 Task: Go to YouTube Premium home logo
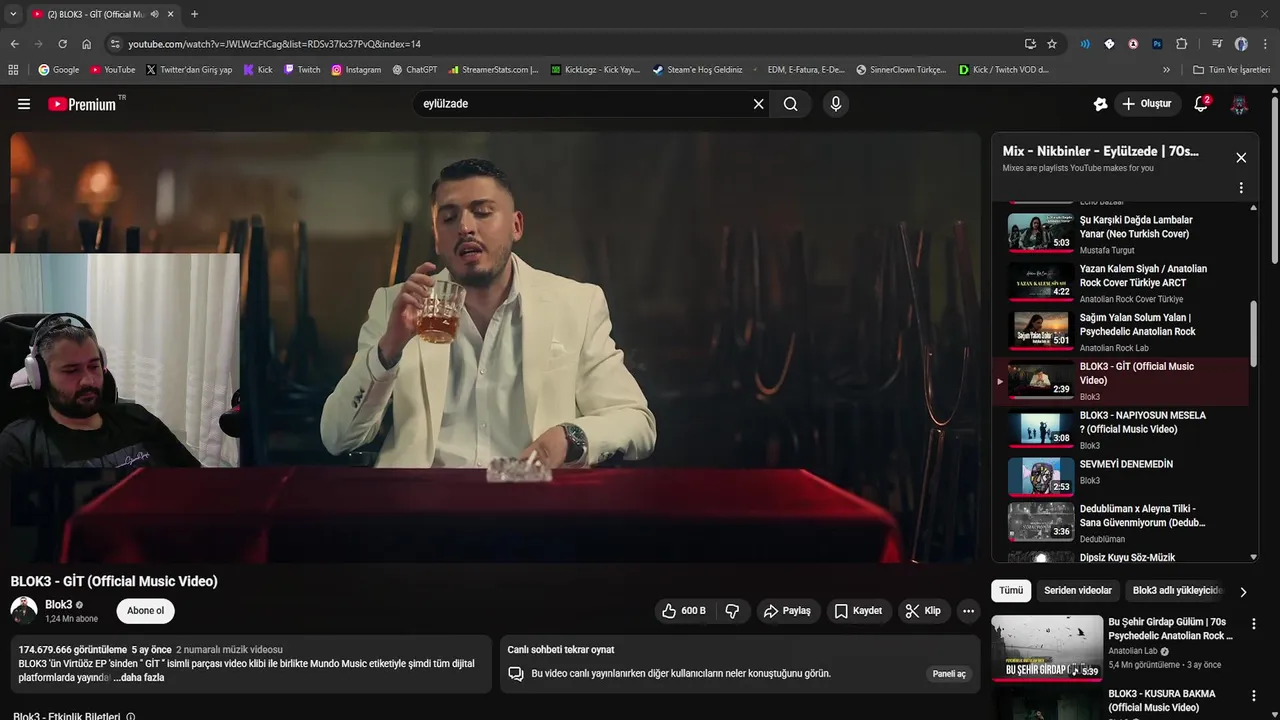coord(83,104)
